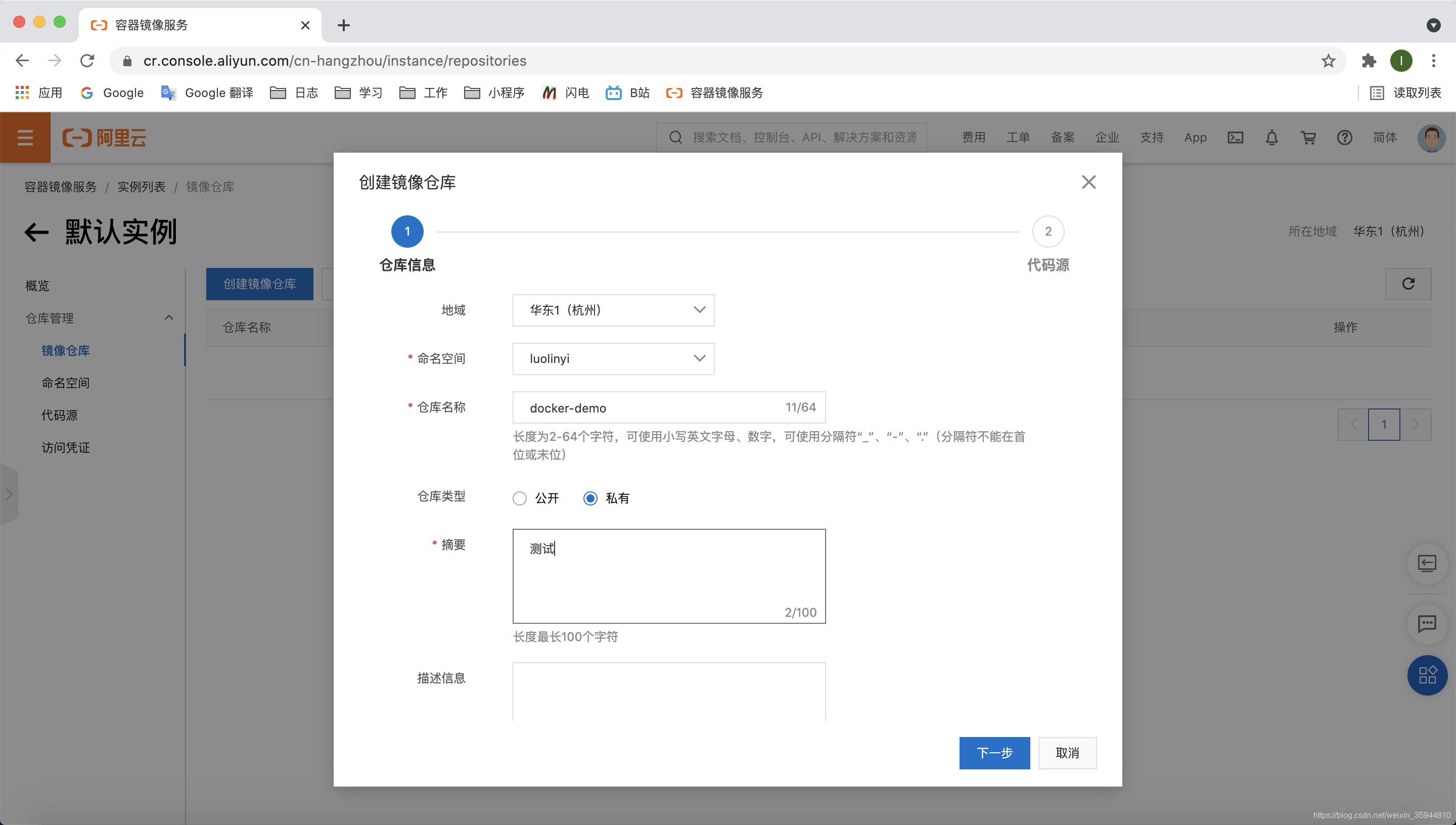
Task: Open the 命名空间 namespace dropdown
Action: [x=613, y=359]
